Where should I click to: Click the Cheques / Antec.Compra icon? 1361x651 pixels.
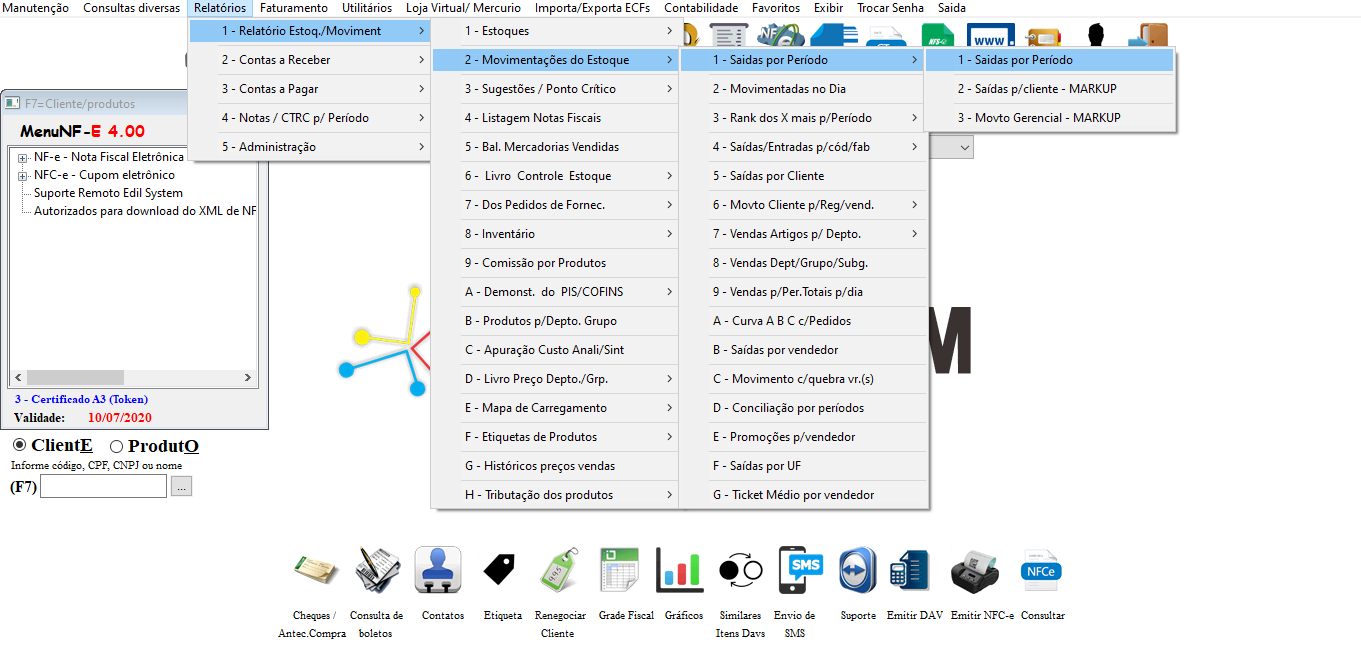click(315, 571)
